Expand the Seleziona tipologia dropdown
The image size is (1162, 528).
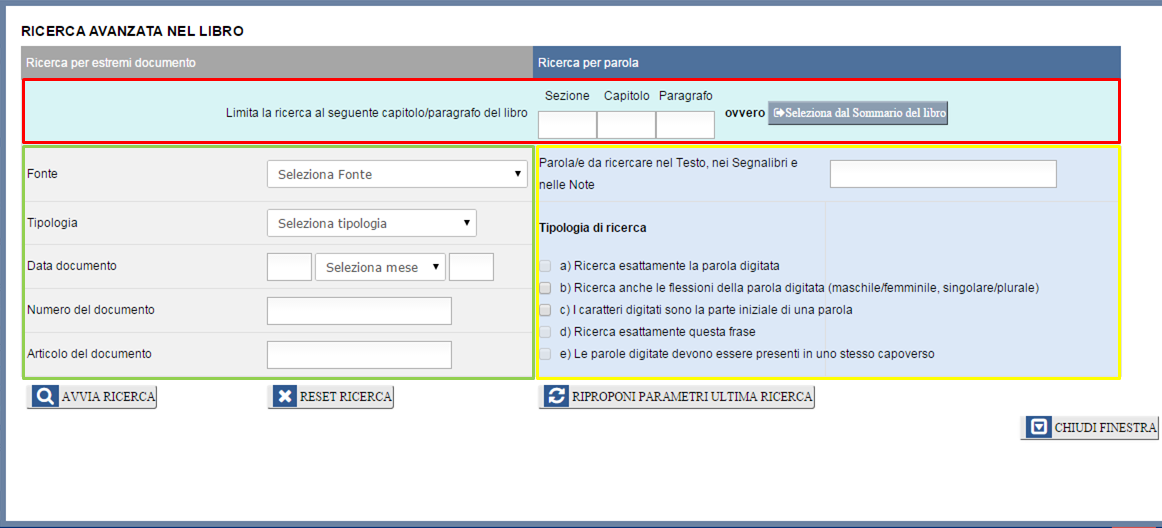click(371, 223)
